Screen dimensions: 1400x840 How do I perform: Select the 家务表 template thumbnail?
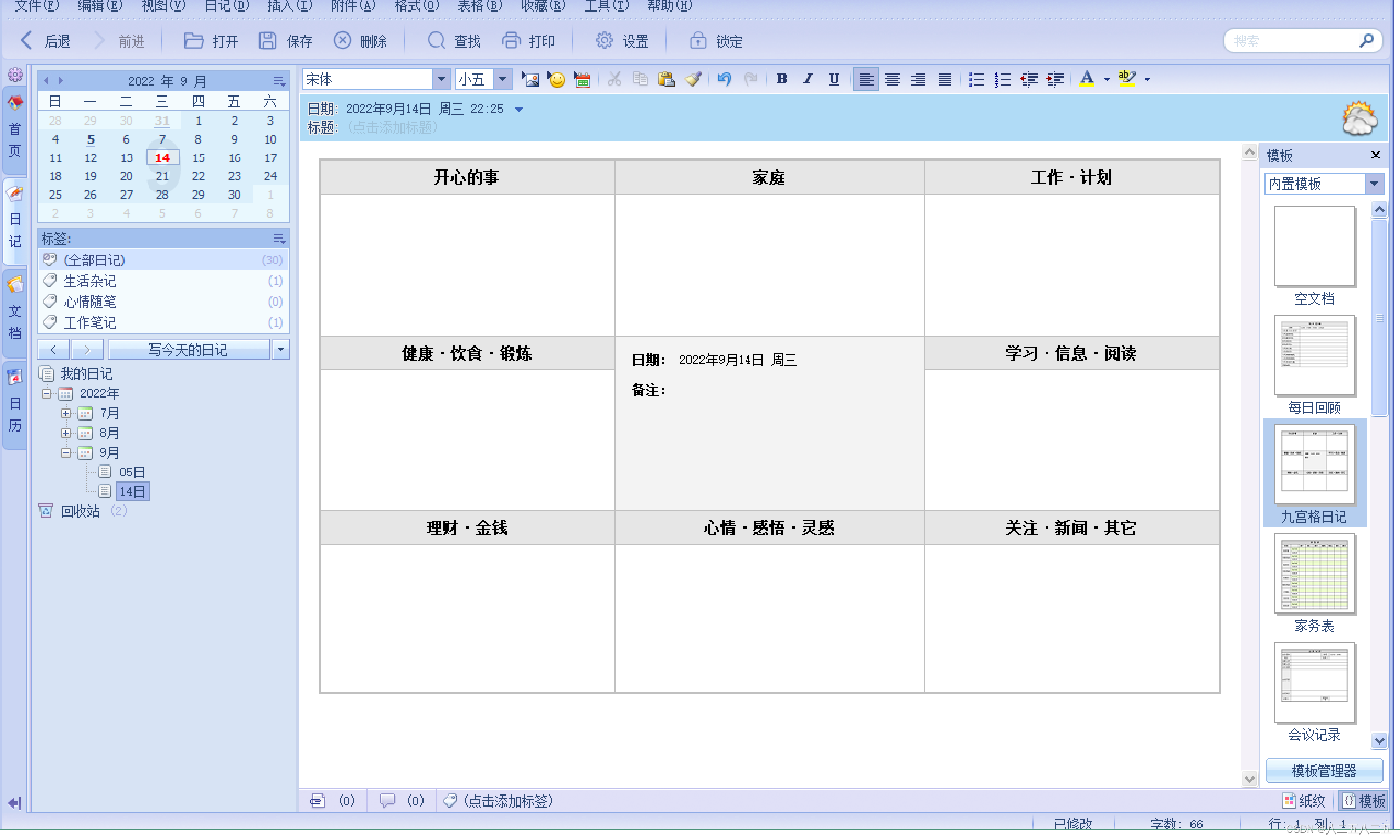(1314, 575)
